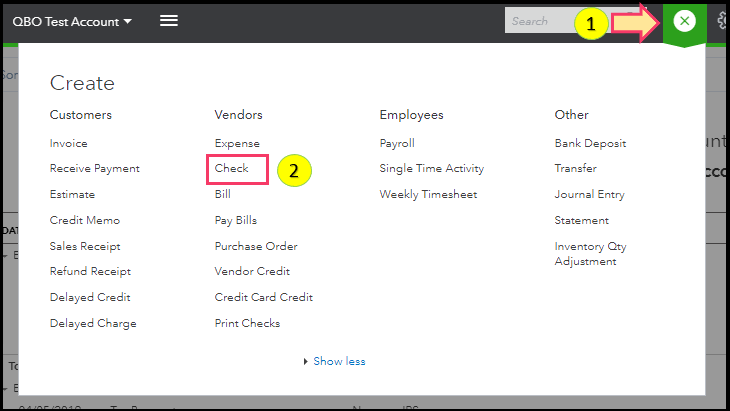The height and width of the screenshot is (411, 730).
Task: Select Invoice under Customers
Action: pyautogui.click(x=69, y=143)
